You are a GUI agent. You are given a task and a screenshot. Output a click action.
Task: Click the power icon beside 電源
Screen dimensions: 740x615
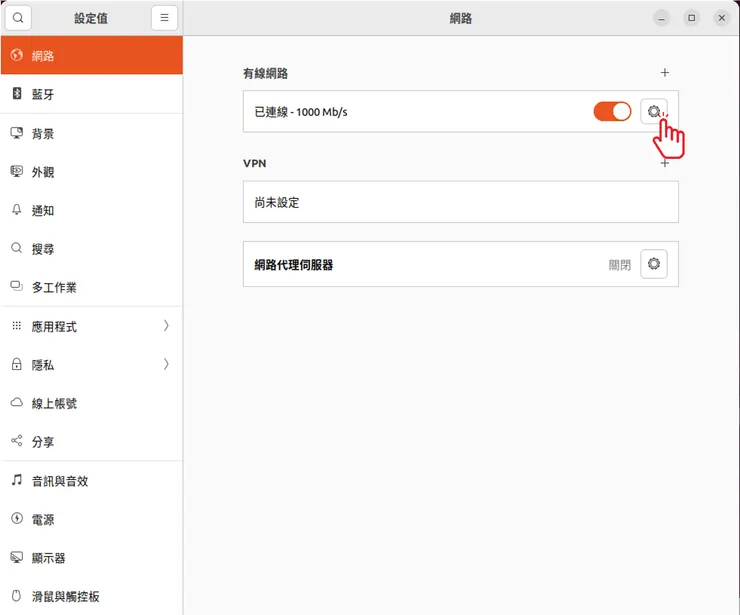click(17, 518)
